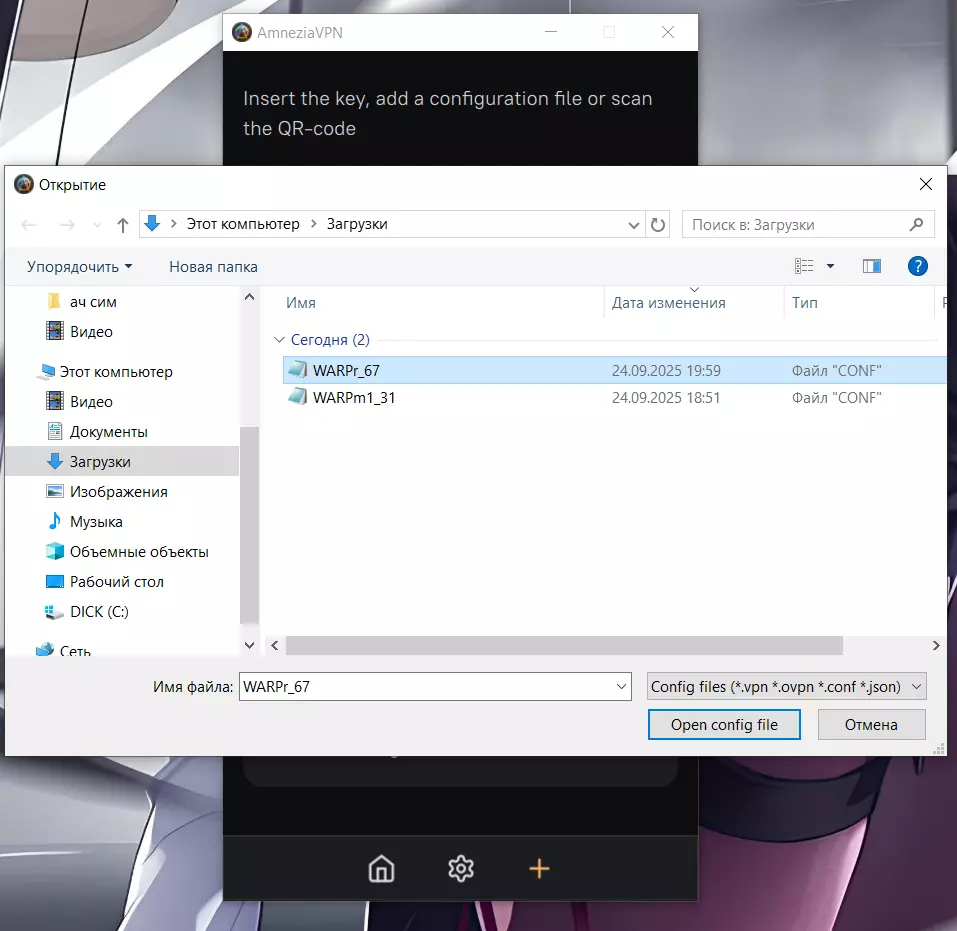957x931 pixels.
Task: Select Загрузки in the sidebar
Action: click(x=100, y=462)
